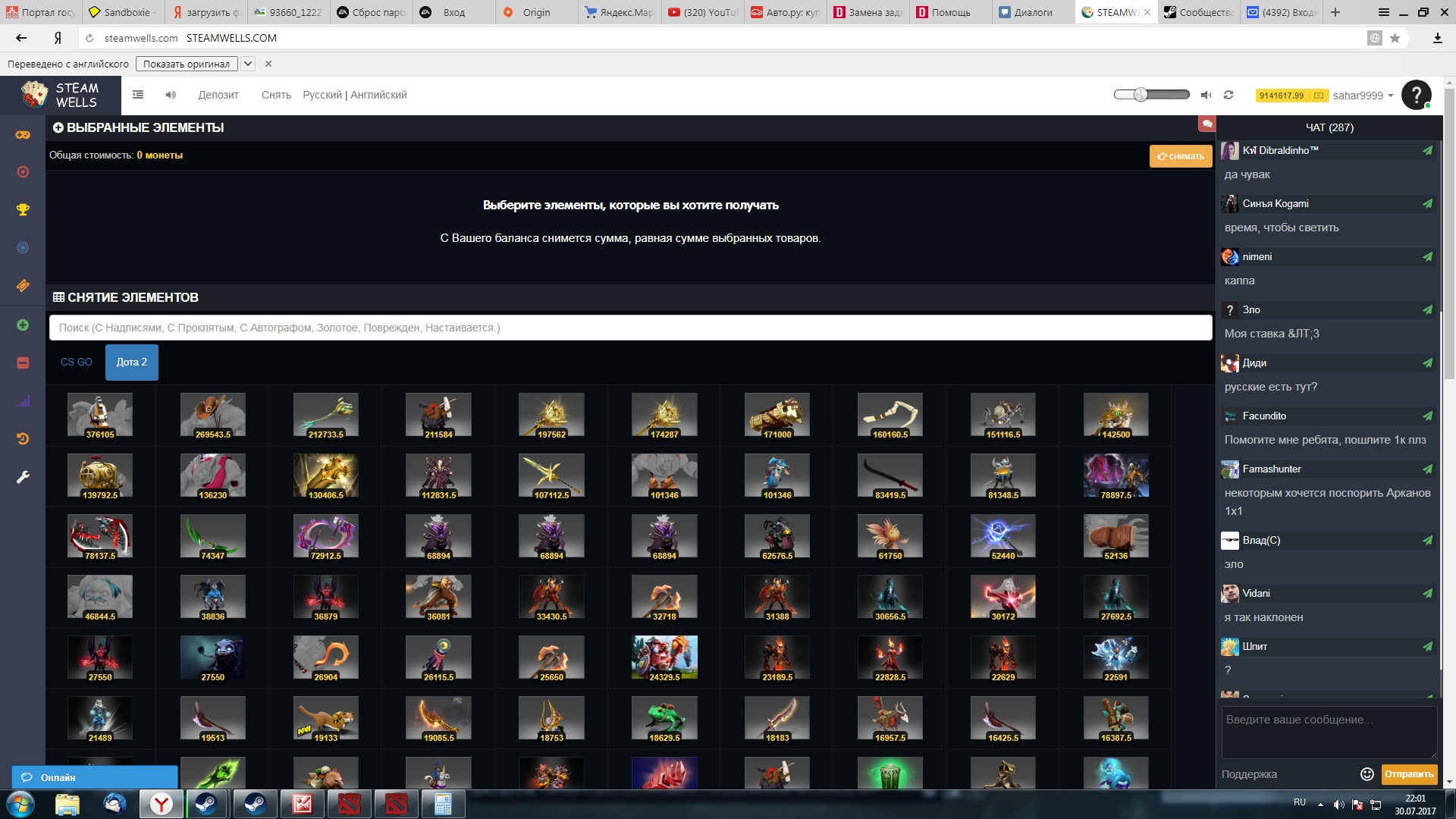The image size is (1456, 819).
Task: Select the item priced 139792.5
Action: (x=100, y=475)
